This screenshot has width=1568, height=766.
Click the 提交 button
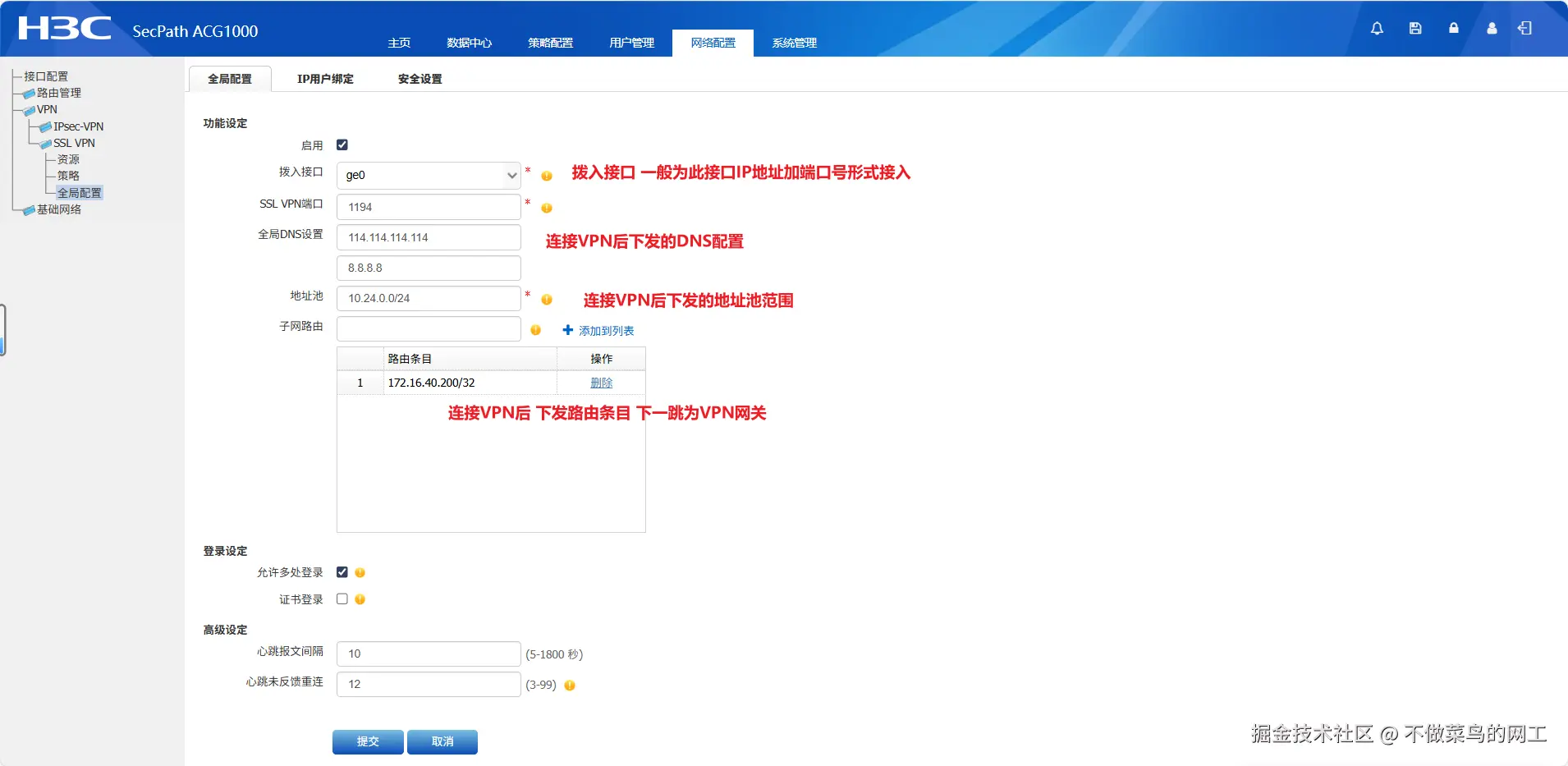pos(368,741)
